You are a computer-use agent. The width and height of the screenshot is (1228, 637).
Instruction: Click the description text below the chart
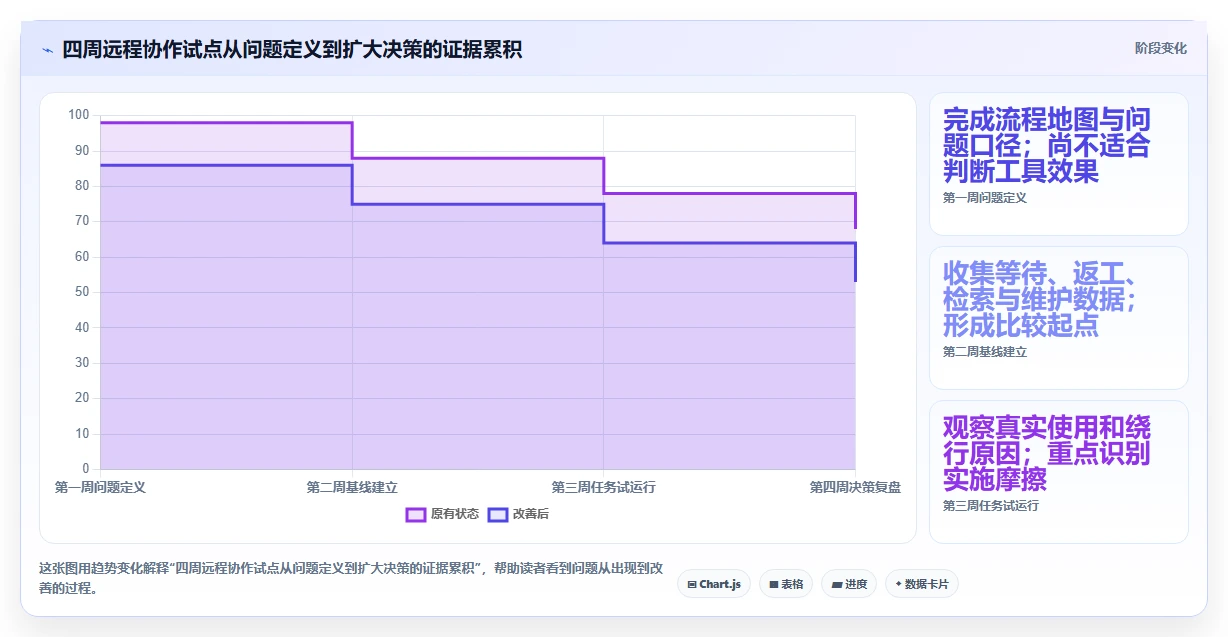coord(351,578)
